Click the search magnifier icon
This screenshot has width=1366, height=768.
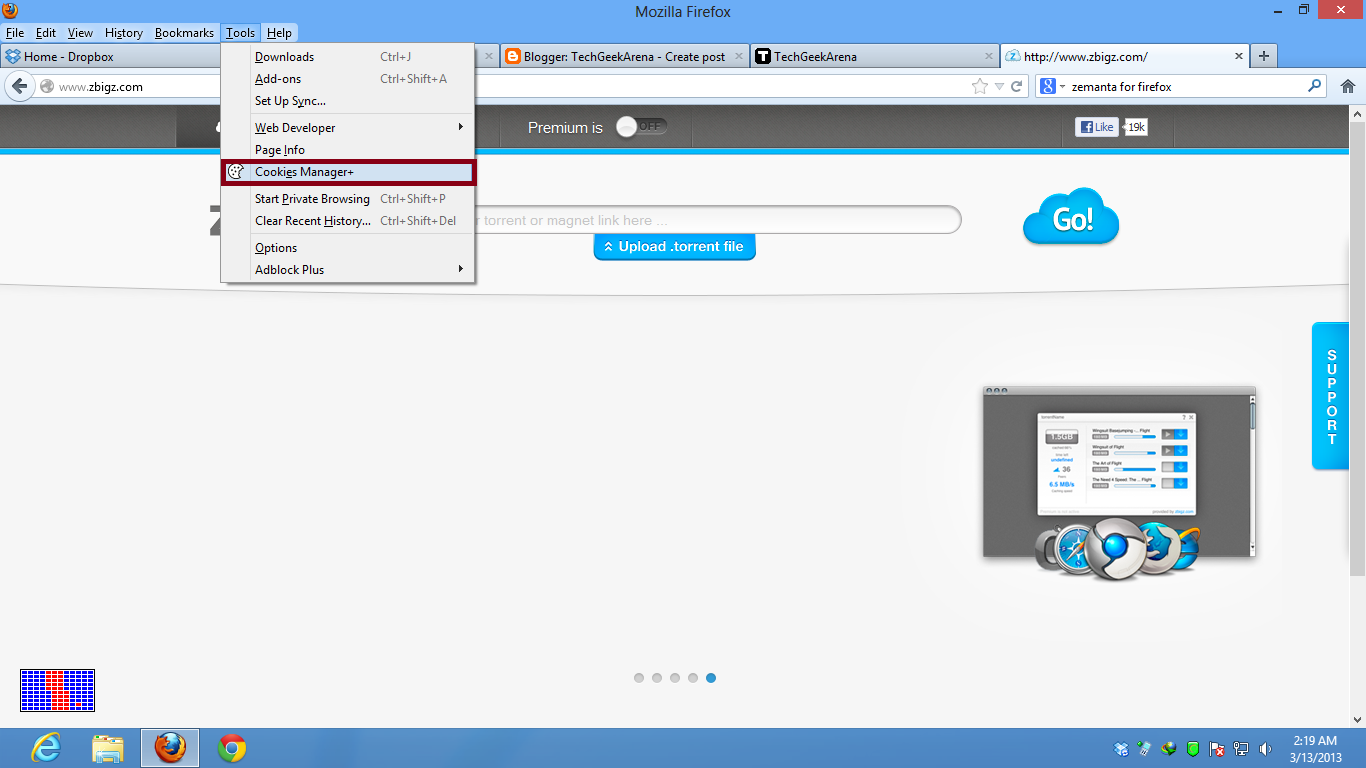pyautogui.click(x=1315, y=86)
